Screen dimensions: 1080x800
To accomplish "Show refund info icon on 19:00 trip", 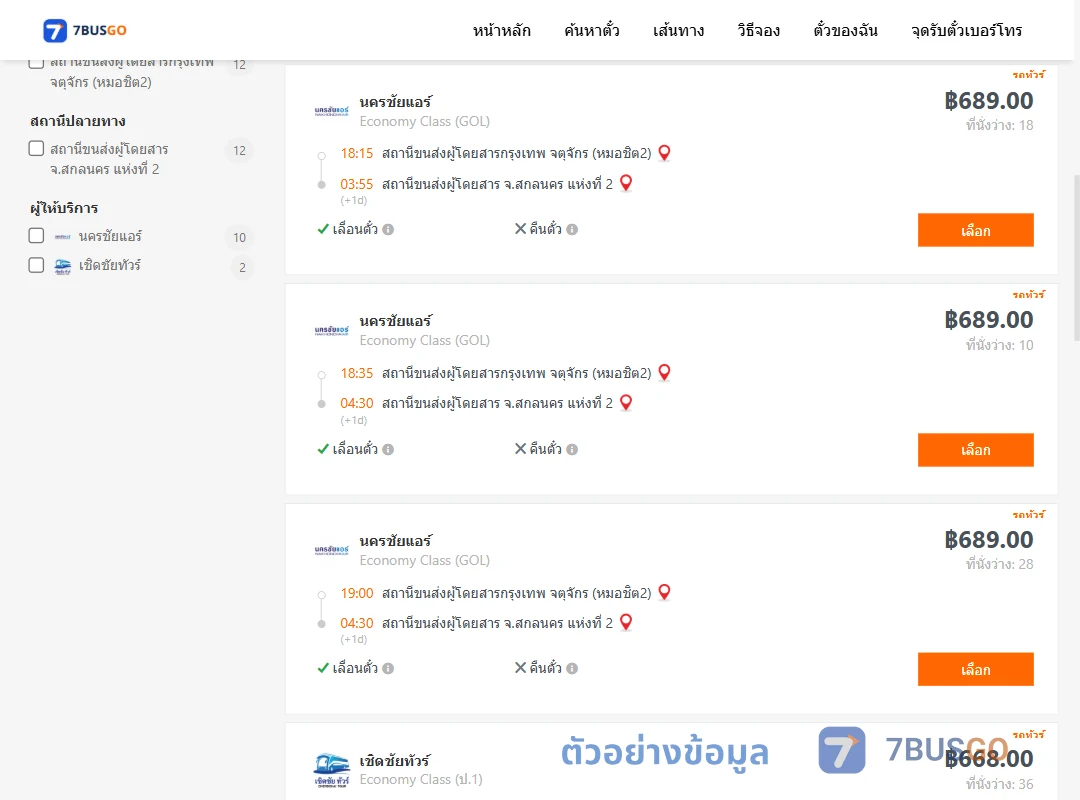I will tap(572, 668).
